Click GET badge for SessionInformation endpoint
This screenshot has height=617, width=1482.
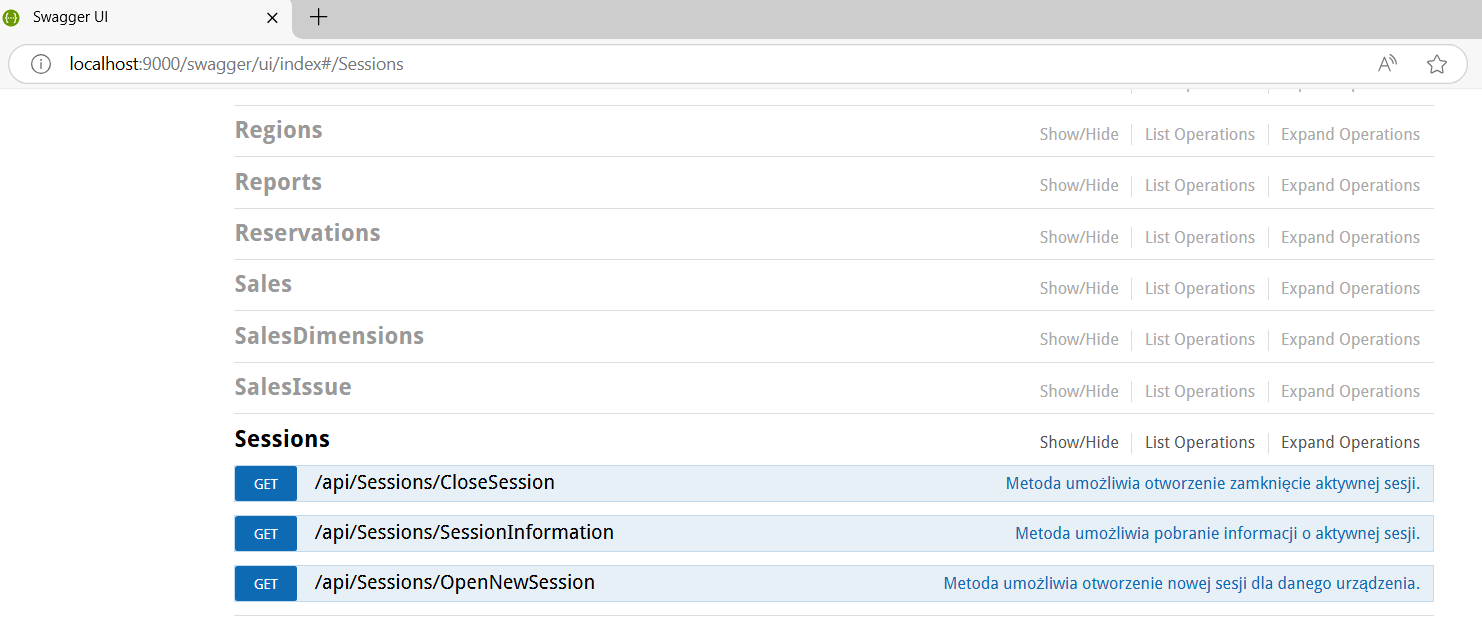click(x=266, y=534)
